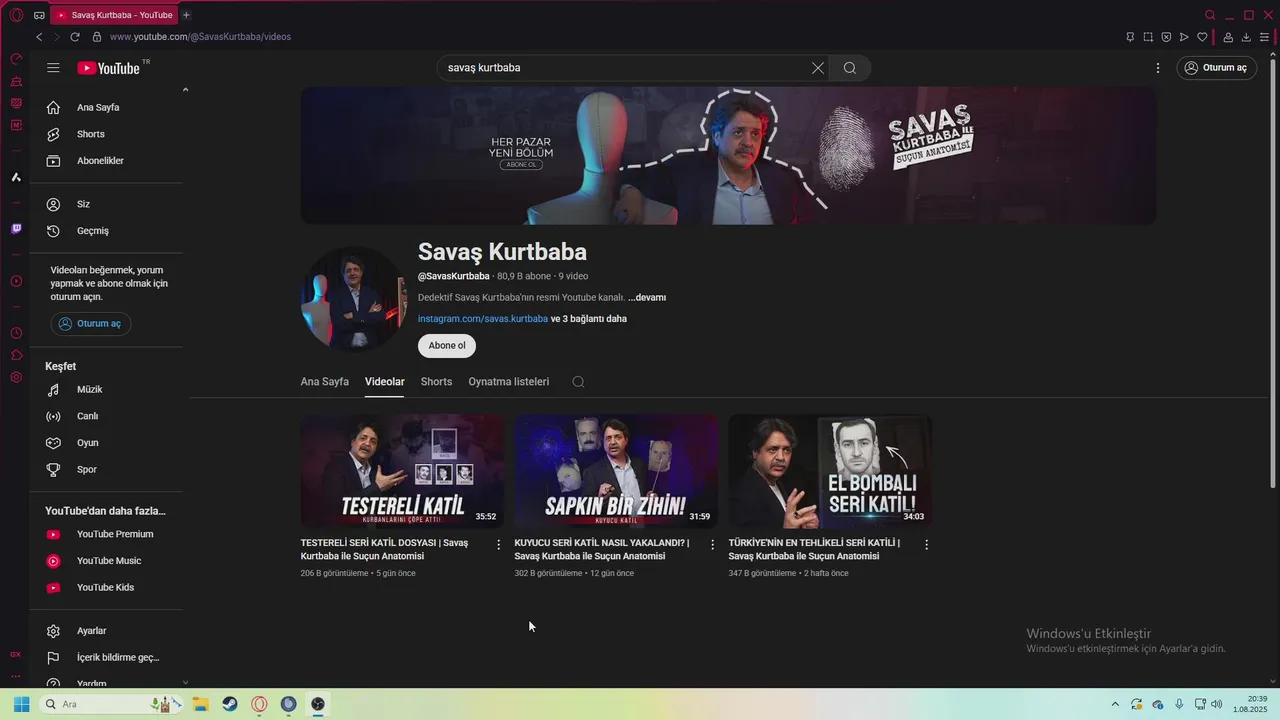Open options menu for KUYUCU video
Viewport: 1280px width, 720px height.
(713, 545)
